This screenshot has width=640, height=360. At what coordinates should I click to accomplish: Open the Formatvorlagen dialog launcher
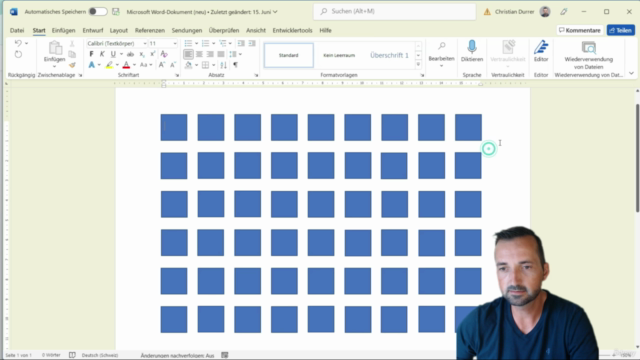(x=422, y=76)
